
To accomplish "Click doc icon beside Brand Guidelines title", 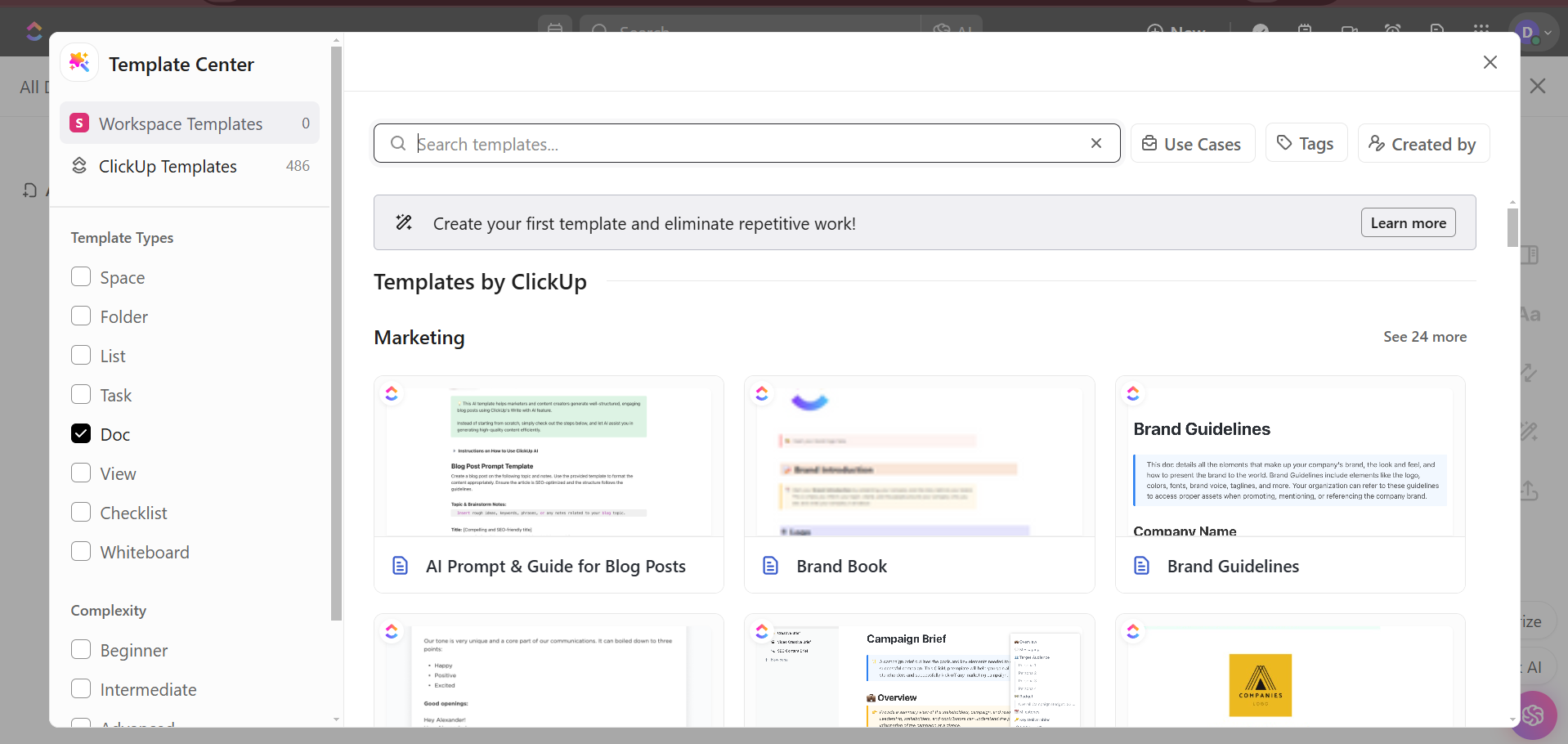I will (x=1142, y=566).
